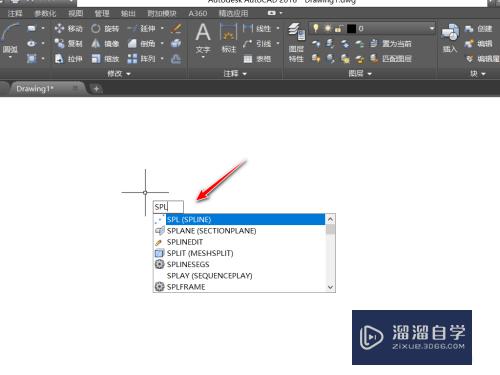Open the View (视图) ribbon tab
The width and height of the screenshot is (500, 375).
[76, 13]
